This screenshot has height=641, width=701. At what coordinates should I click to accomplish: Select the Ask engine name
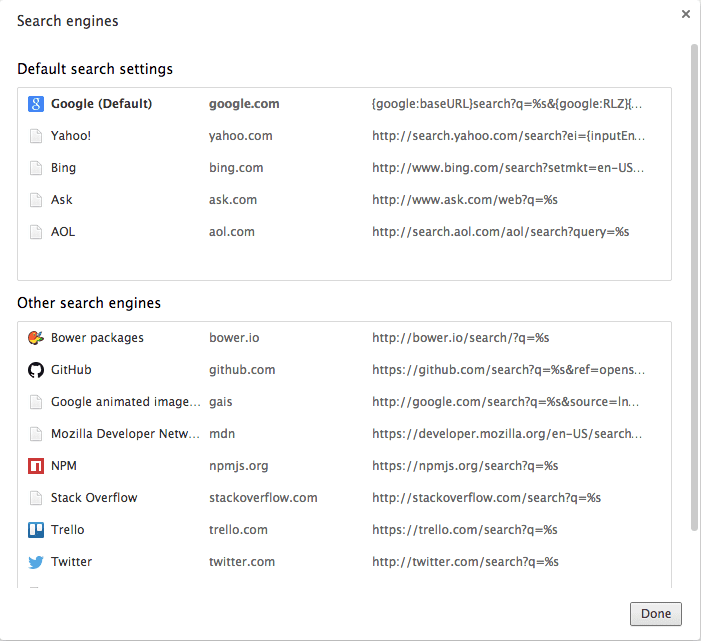62,200
